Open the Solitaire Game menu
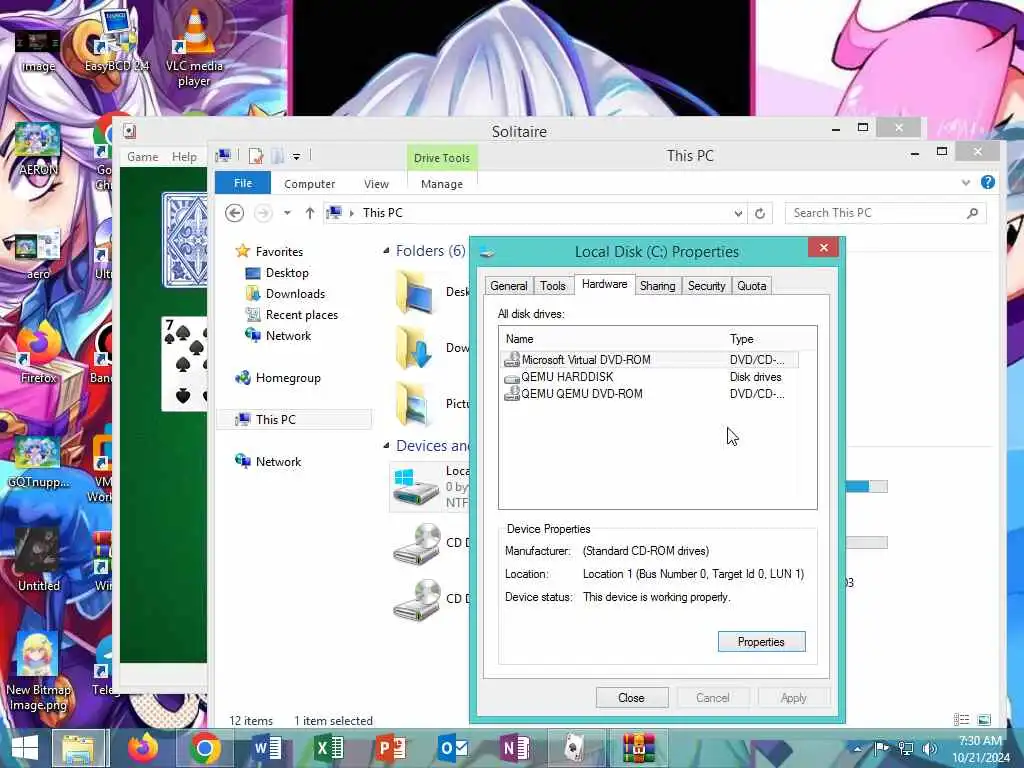This screenshot has height=768, width=1024. point(142,157)
